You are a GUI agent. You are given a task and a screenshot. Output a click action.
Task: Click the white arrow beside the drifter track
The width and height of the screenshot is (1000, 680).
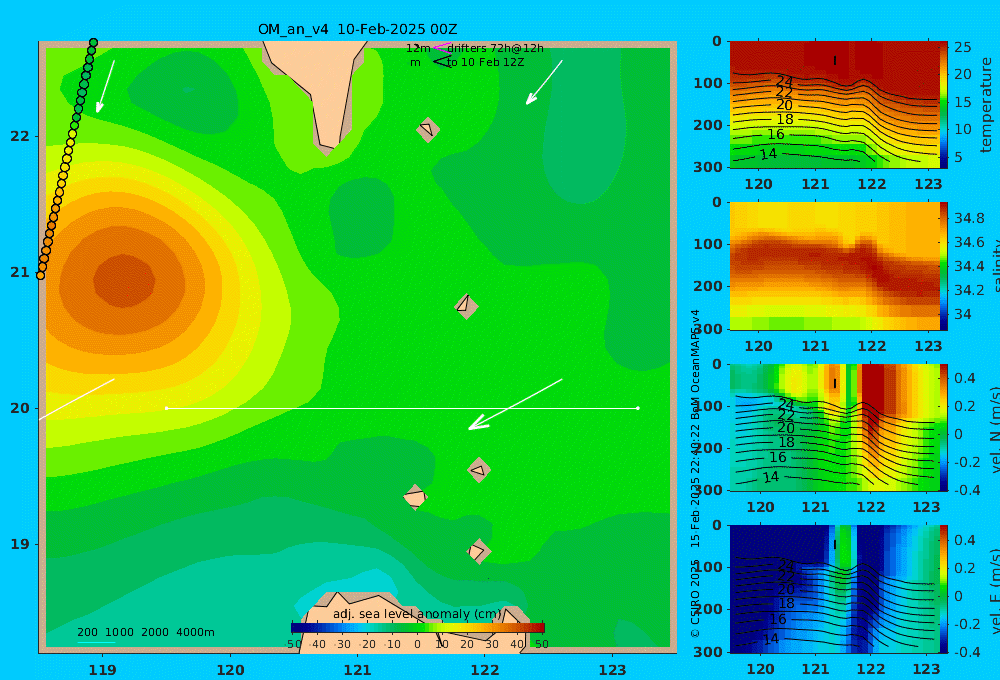pyautogui.click(x=105, y=87)
